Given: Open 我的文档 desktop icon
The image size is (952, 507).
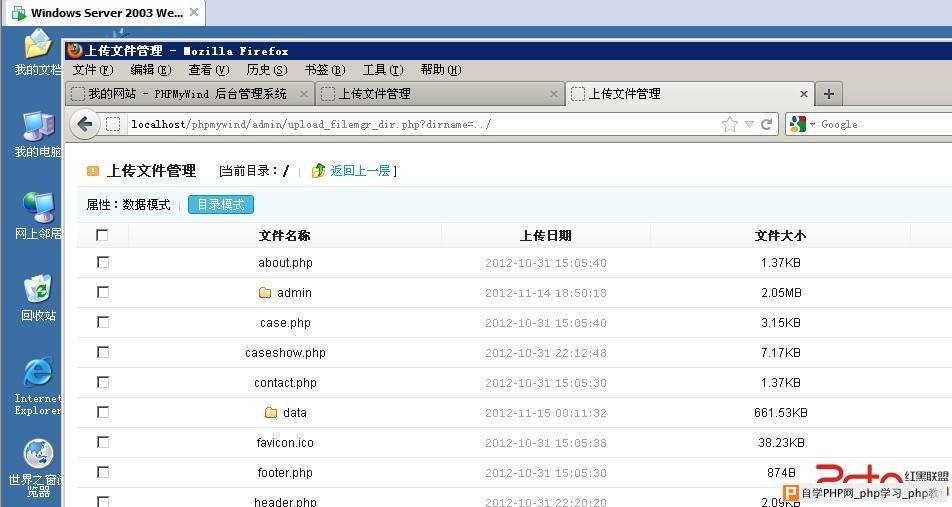Looking at the screenshot, I should tap(38, 53).
